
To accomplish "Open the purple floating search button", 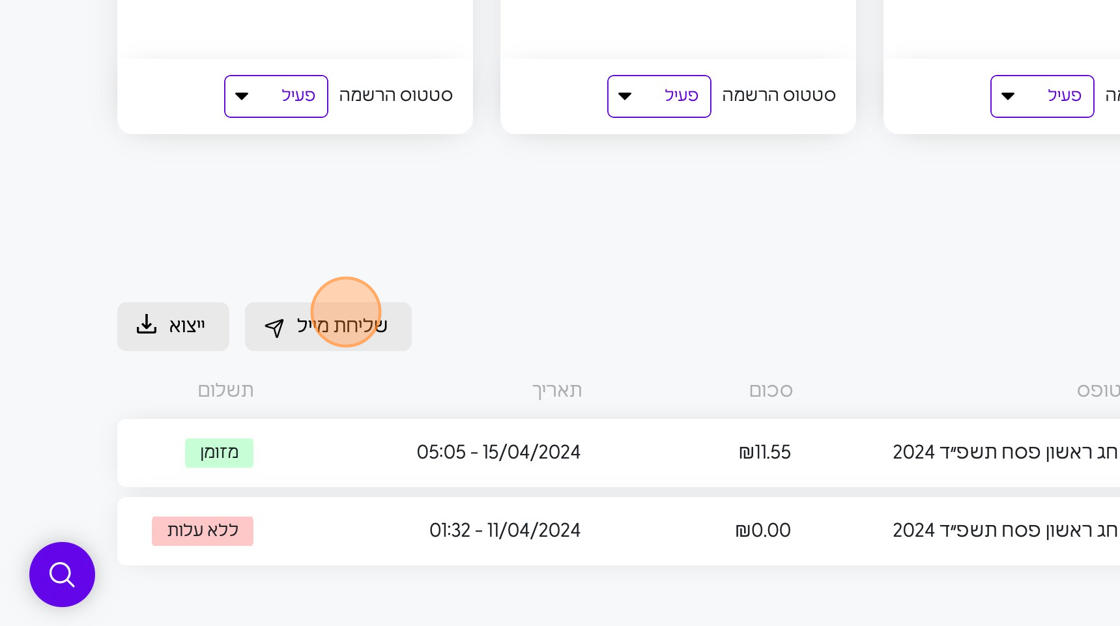I will (x=62, y=575).
